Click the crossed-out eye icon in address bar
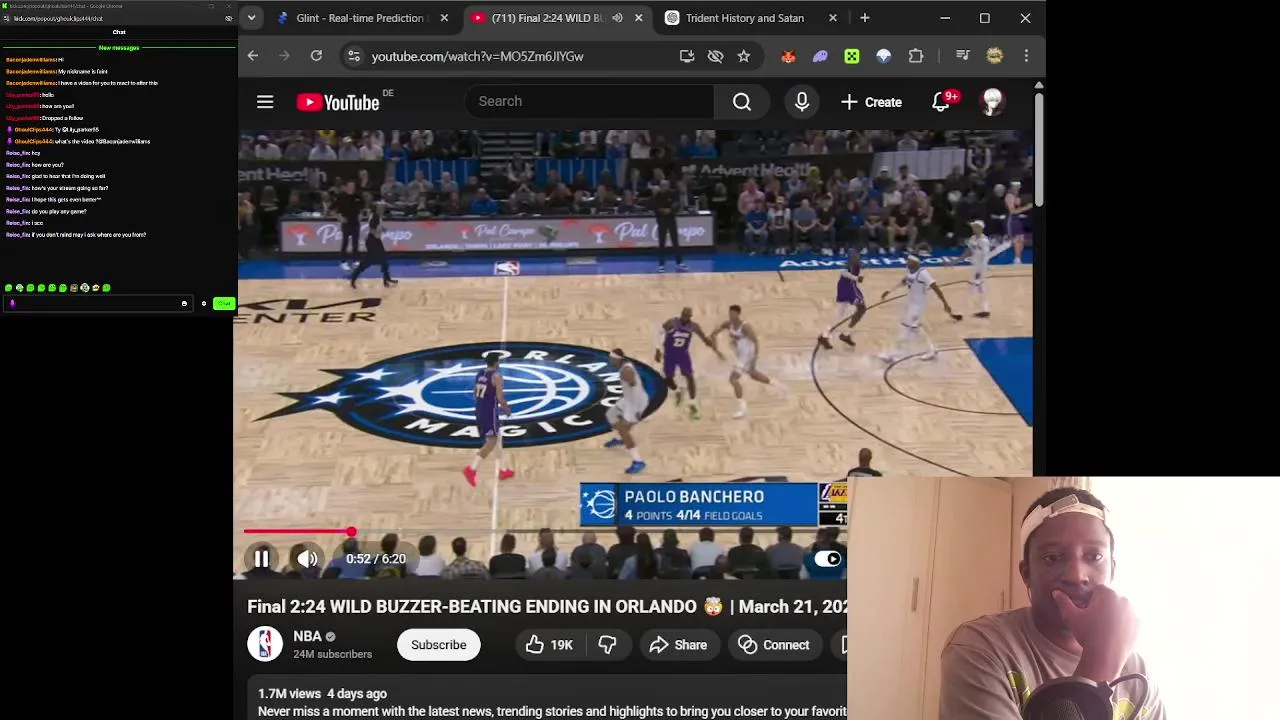The height and width of the screenshot is (720, 1280). pyautogui.click(x=715, y=56)
